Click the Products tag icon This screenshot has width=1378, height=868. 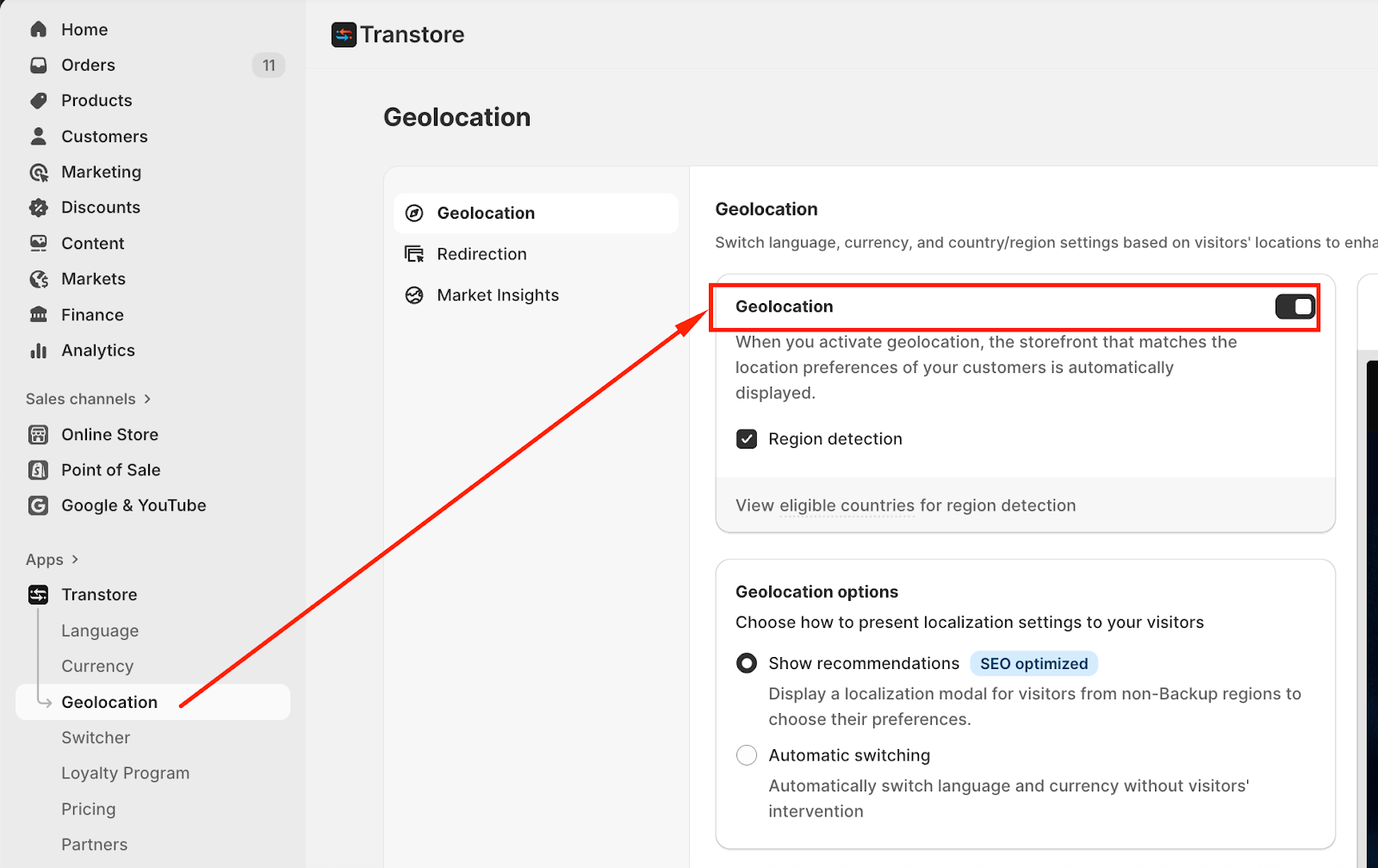39,101
